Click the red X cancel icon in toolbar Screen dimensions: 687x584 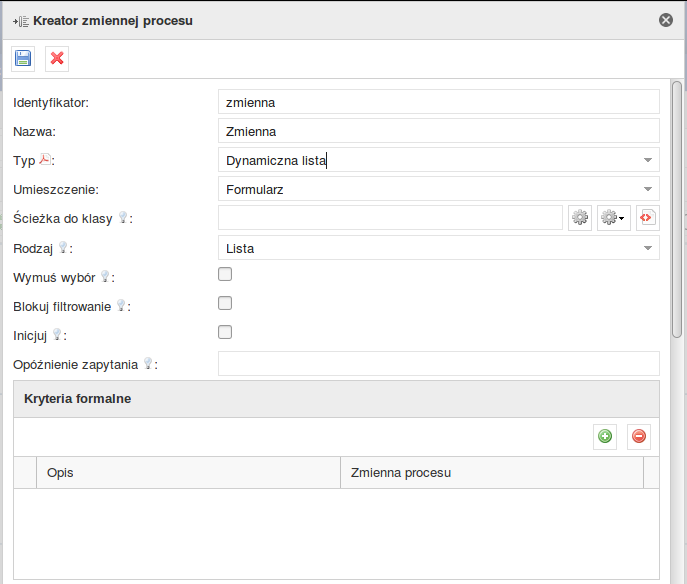(57, 58)
